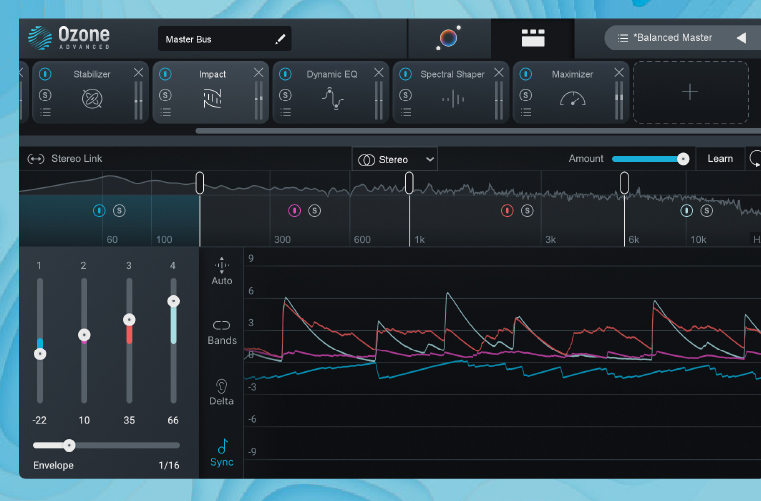Solo the Stabilizer module
The image size is (761, 501).
pos(45,95)
